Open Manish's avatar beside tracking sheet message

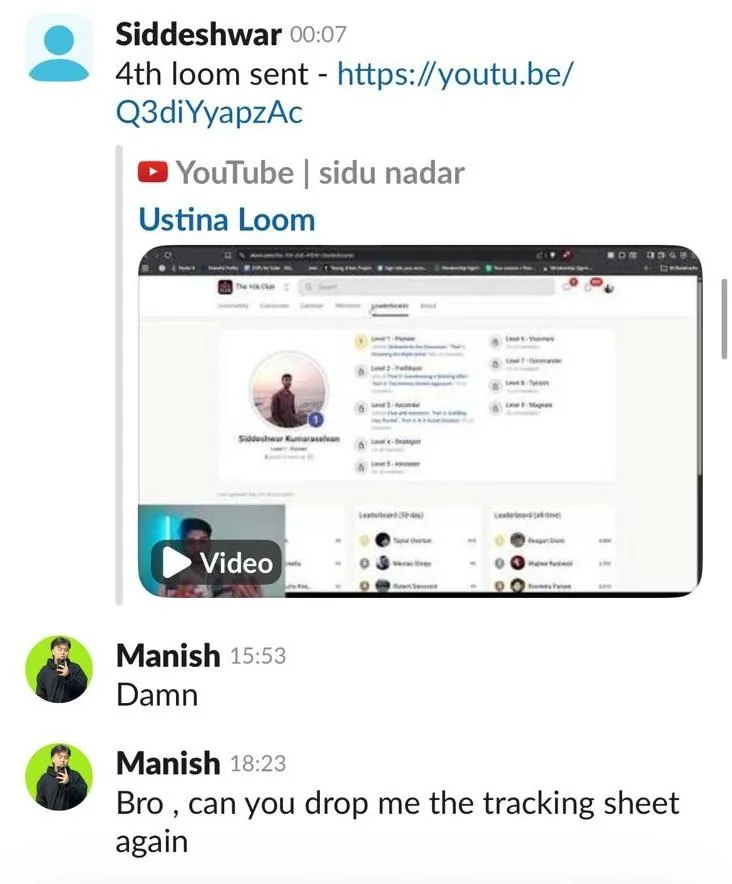(x=59, y=777)
